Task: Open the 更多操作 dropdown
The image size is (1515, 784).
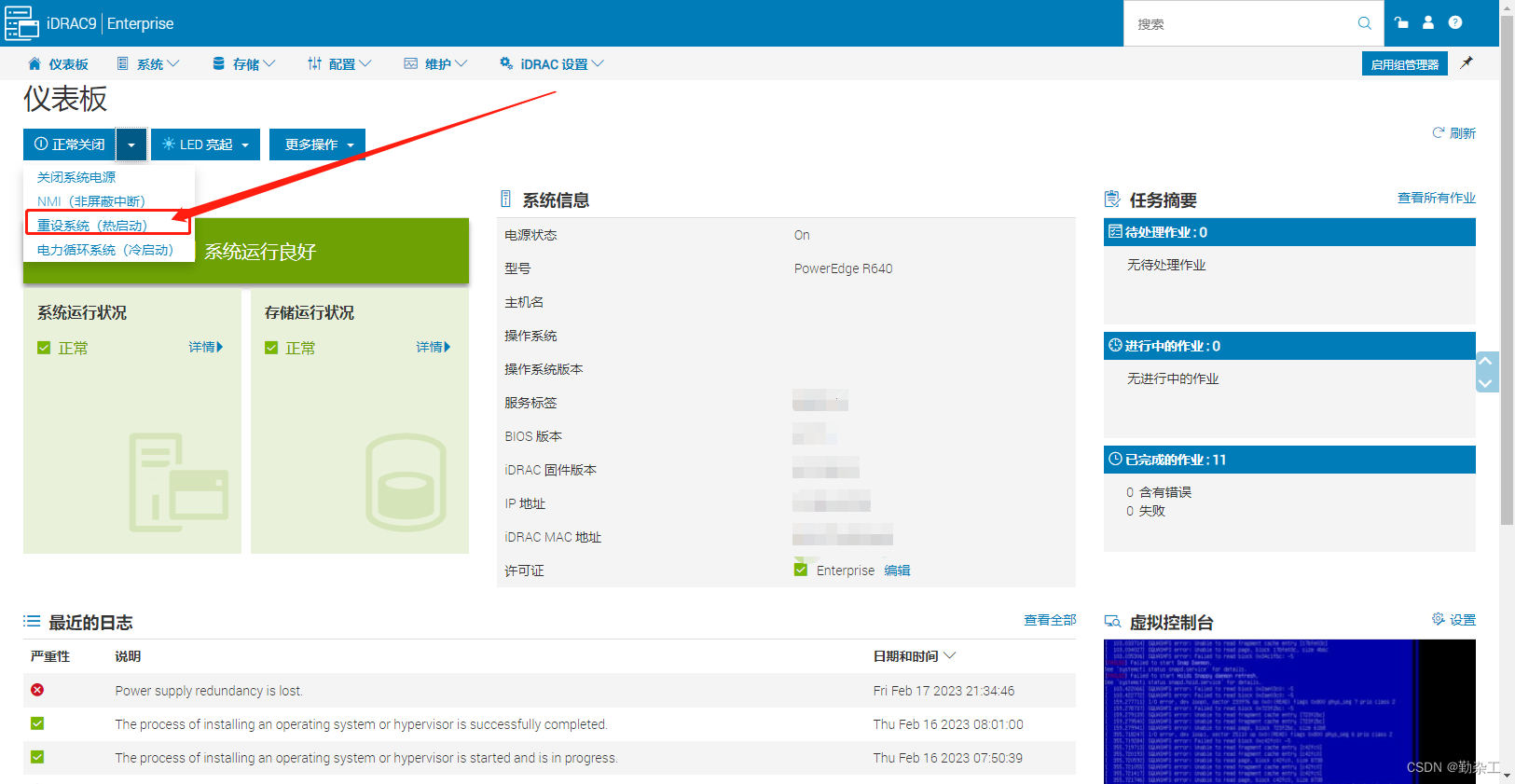Action: (x=317, y=144)
